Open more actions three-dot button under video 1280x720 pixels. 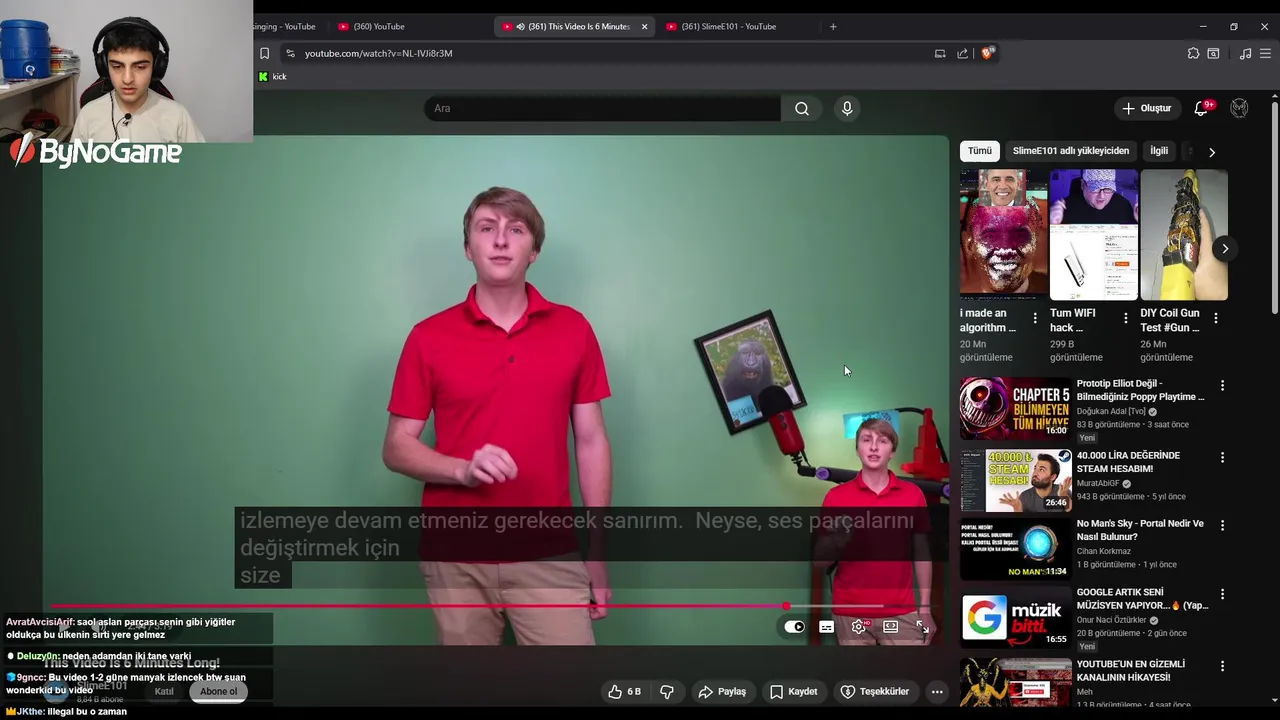click(937, 691)
